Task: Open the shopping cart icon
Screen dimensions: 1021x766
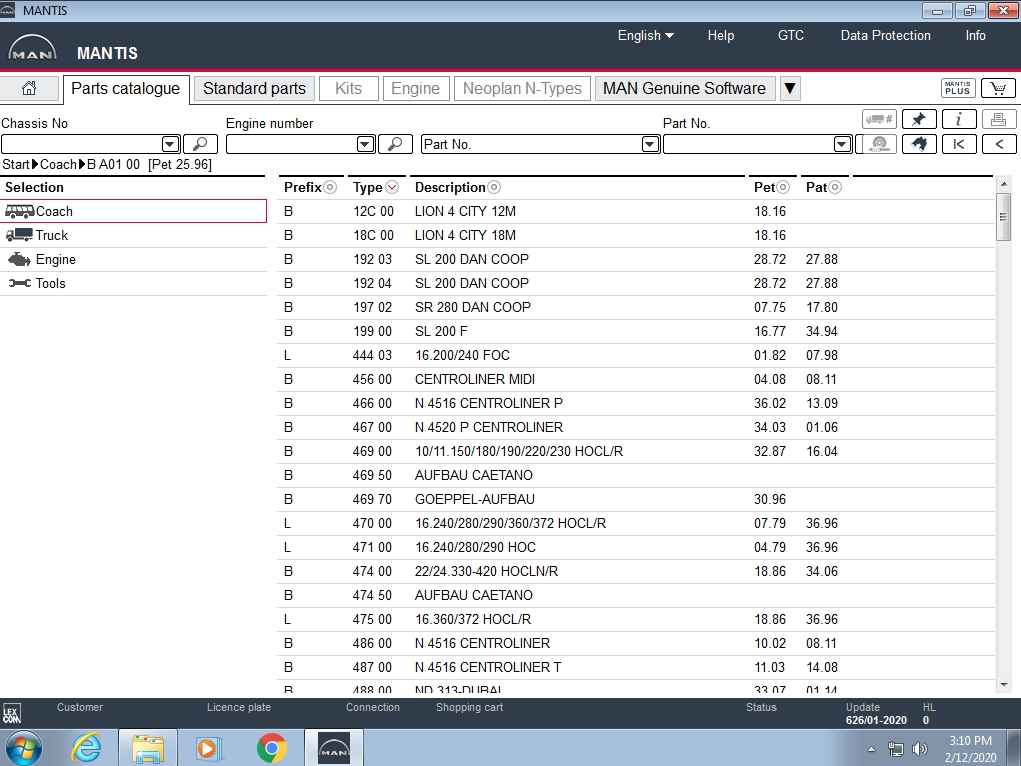Action: pos(998,88)
